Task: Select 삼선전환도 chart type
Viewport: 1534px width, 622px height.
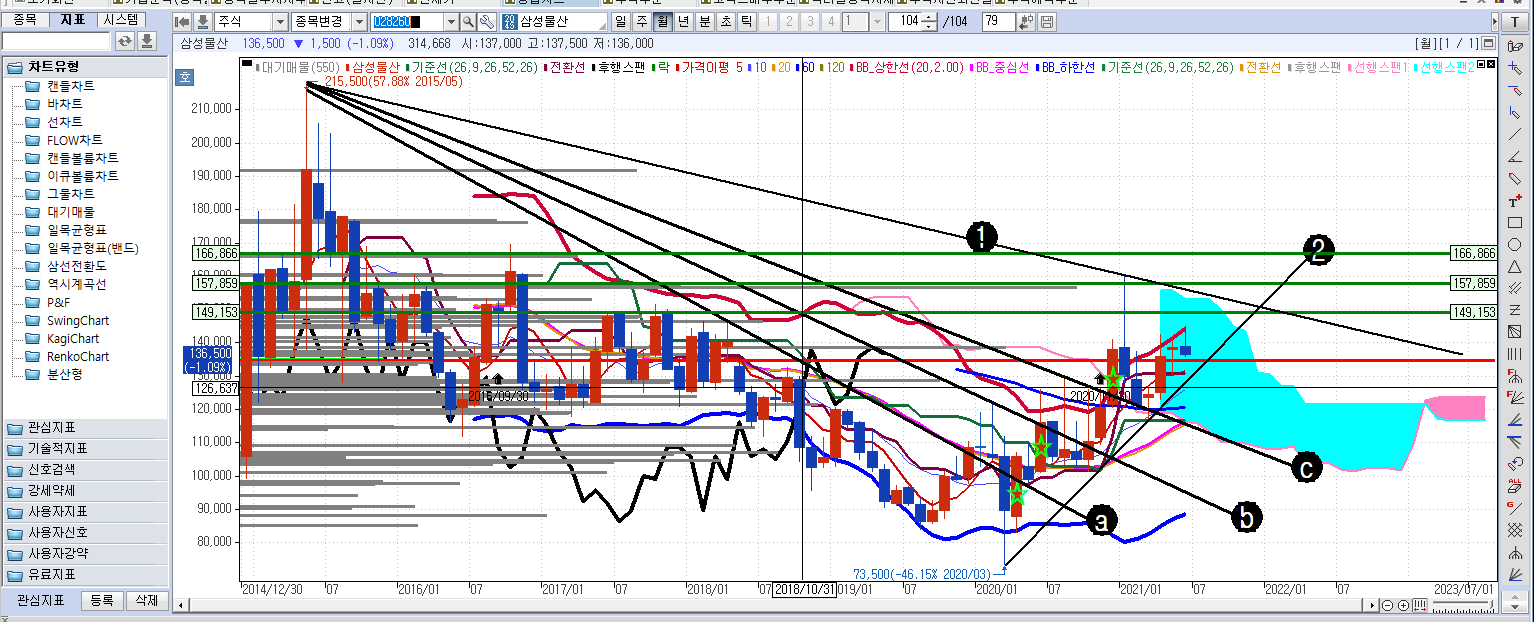Action: (x=77, y=266)
